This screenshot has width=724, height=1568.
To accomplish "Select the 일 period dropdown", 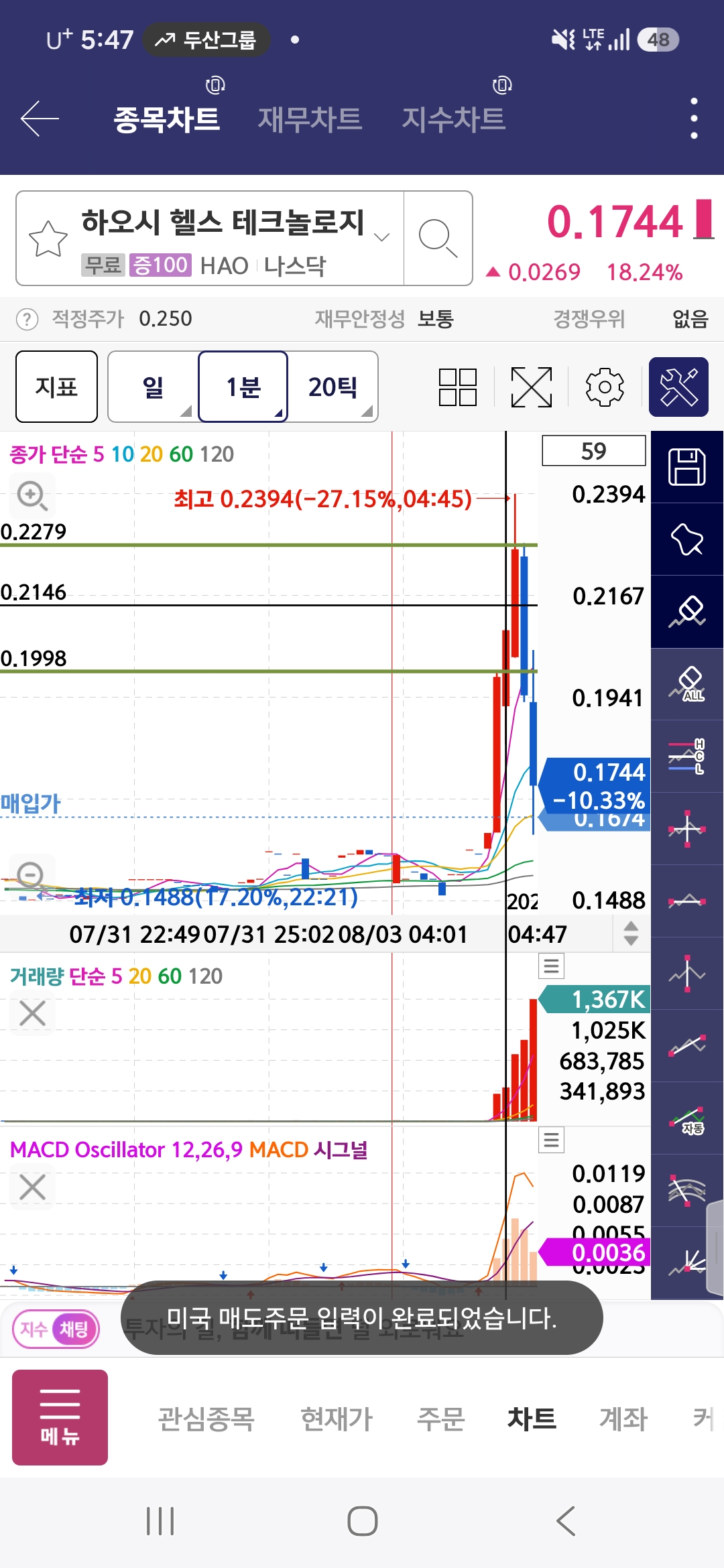I will point(153,387).
